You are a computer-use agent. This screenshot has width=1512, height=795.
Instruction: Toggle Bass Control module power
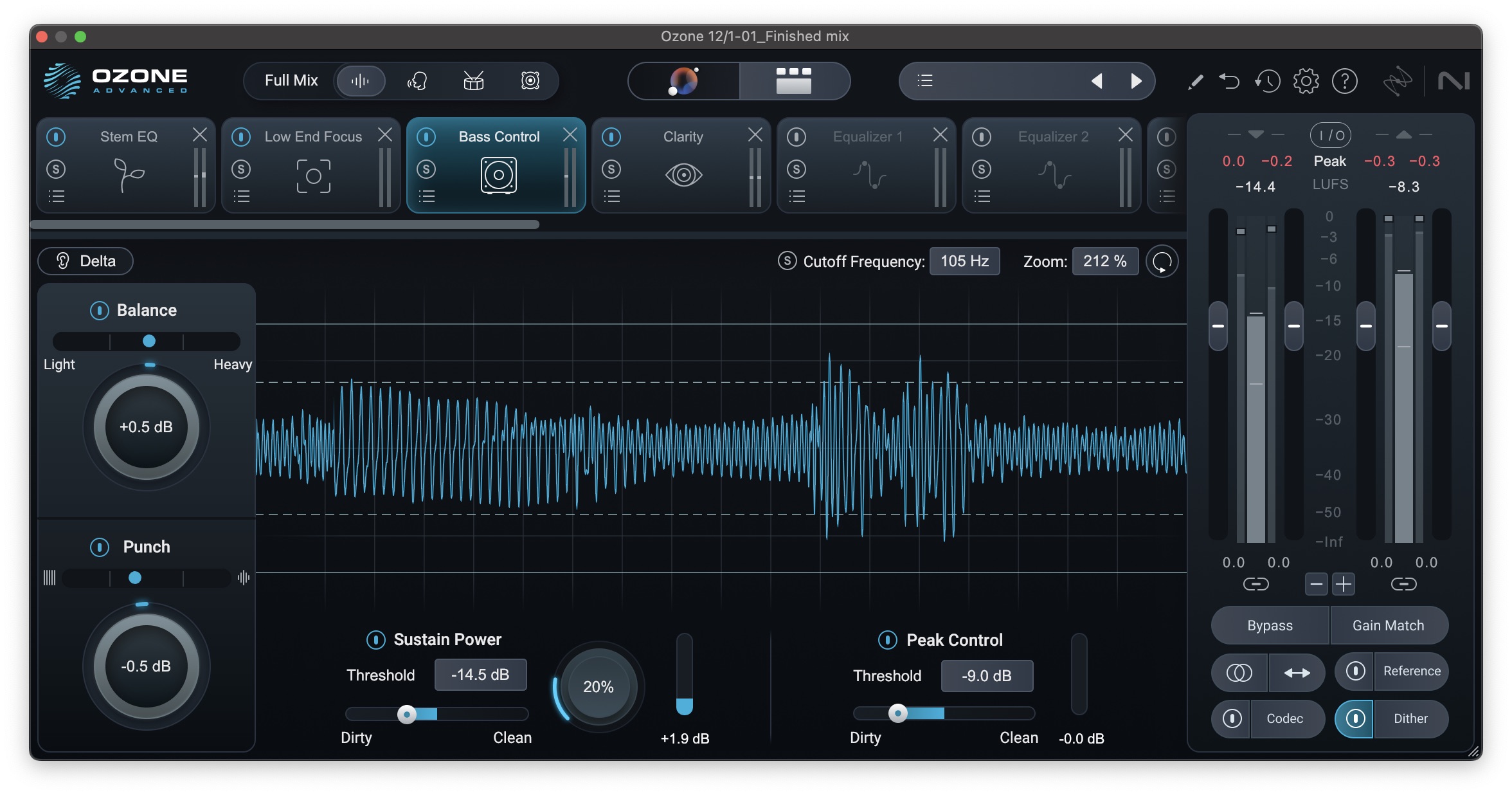click(426, 136)
